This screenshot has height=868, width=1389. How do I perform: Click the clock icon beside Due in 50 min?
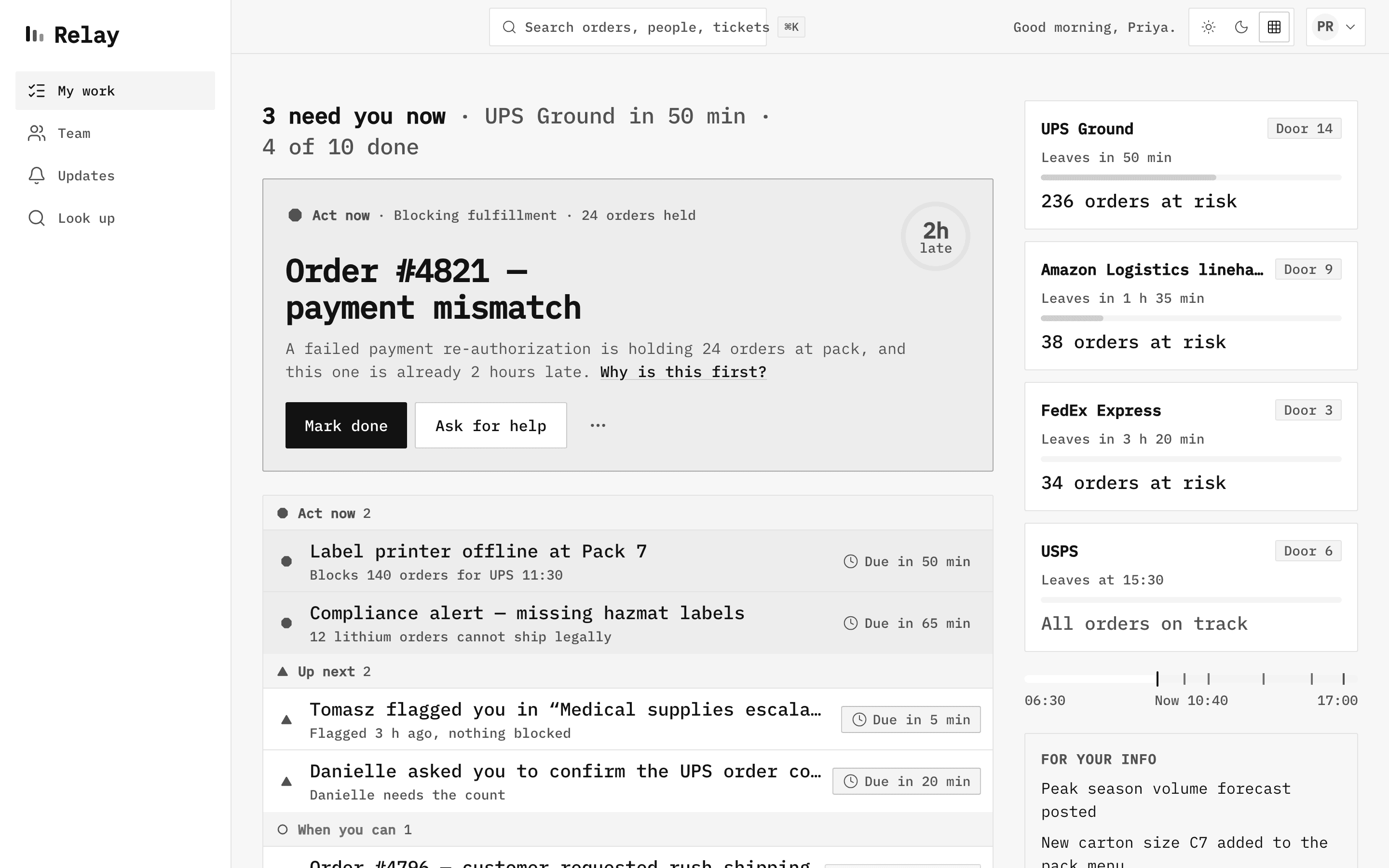pyautogui.click(x=851, y=561)
